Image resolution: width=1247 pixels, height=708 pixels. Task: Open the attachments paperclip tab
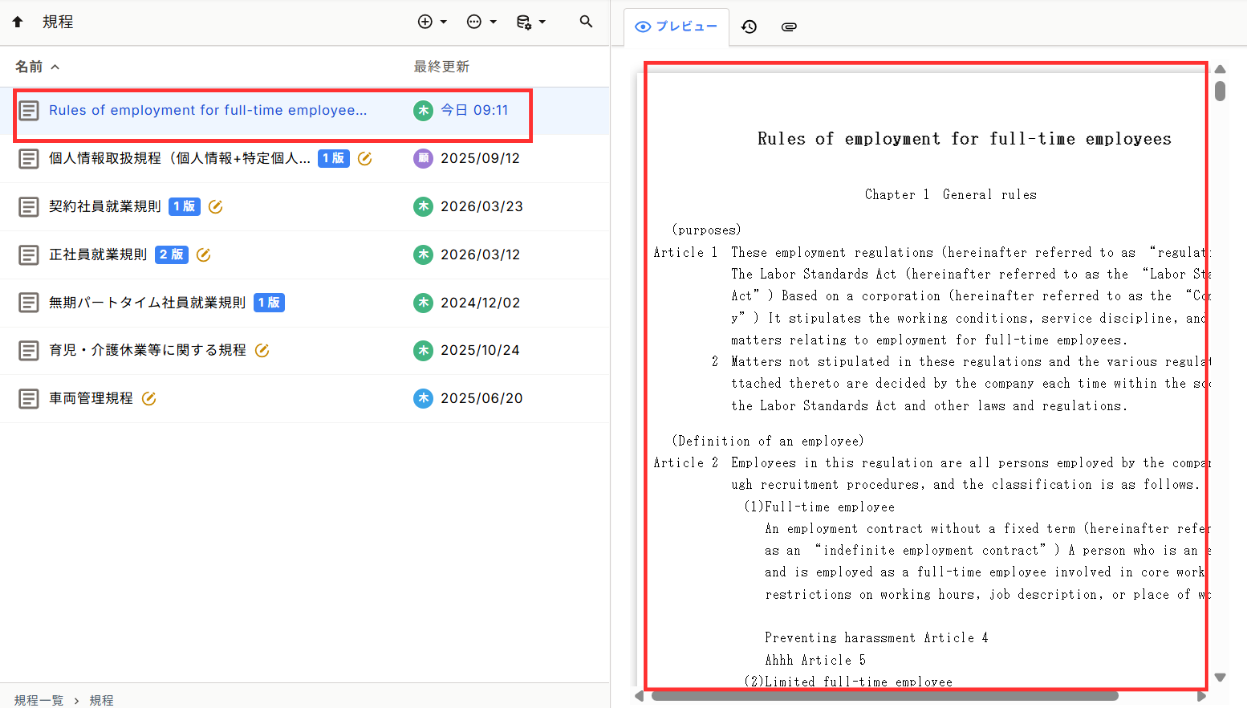789,27
